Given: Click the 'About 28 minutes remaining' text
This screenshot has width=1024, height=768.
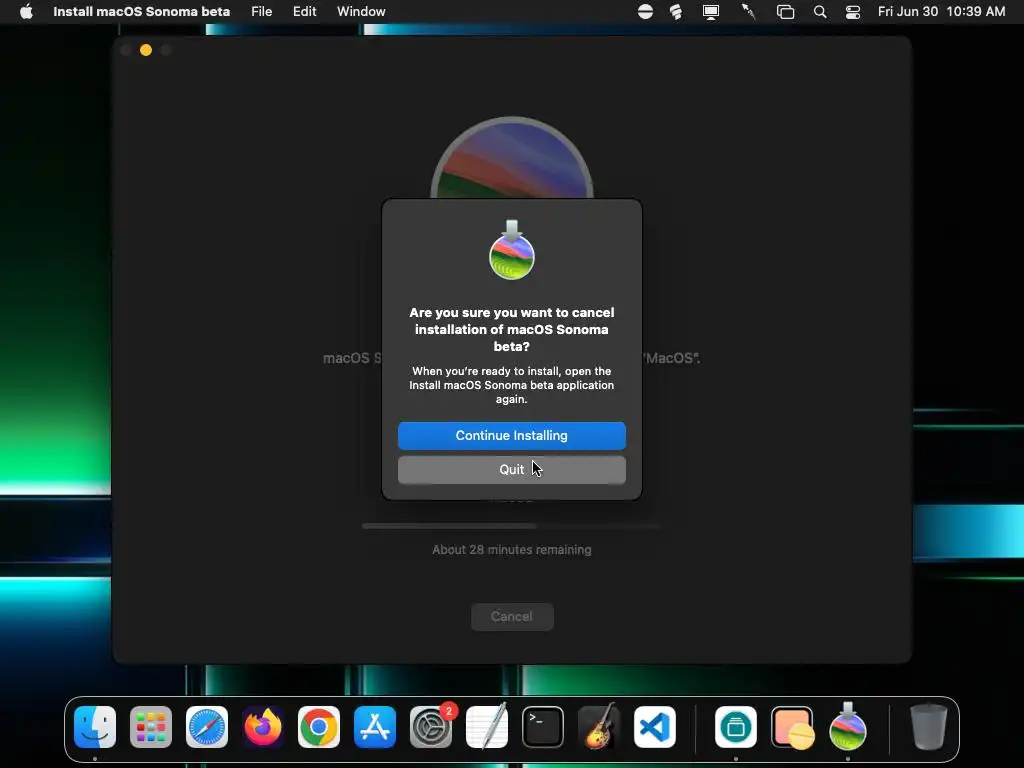Looking at the screenshot, I should pyautogui.click(x=512, y=550).
